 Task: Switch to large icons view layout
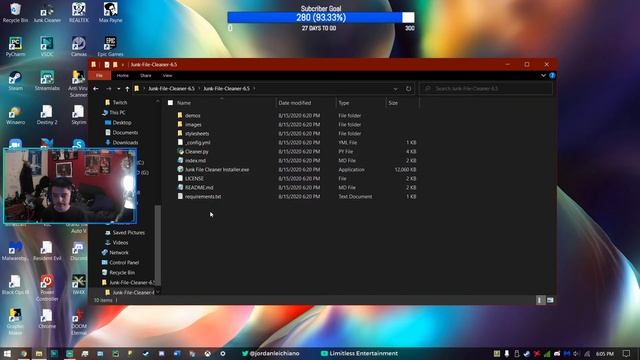tap(550, 300)
